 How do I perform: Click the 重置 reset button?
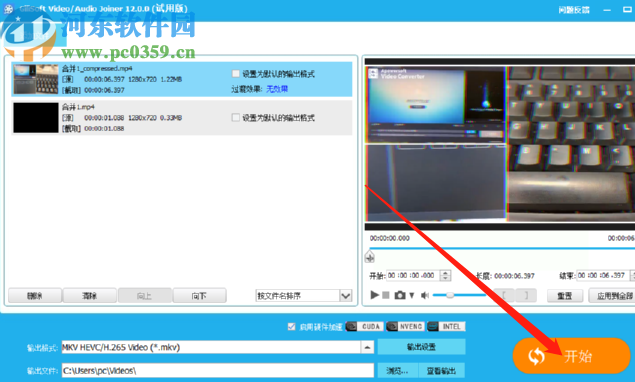pos(565,296)
